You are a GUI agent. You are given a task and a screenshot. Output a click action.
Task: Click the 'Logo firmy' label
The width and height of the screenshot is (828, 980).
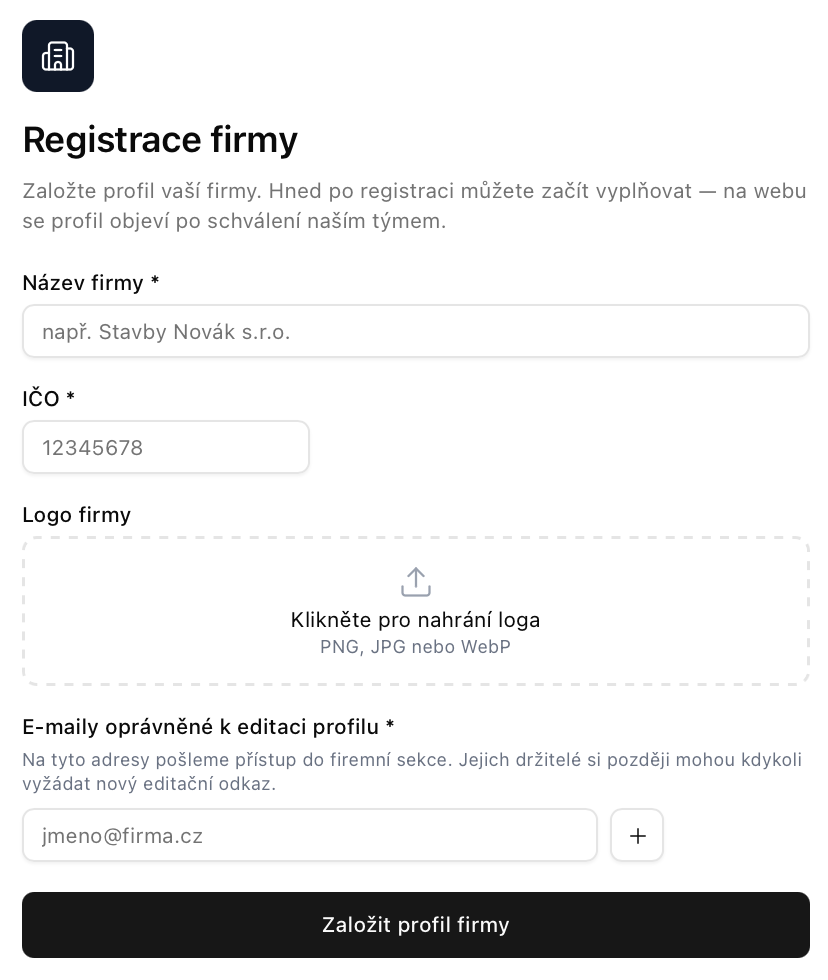(77, 515)
